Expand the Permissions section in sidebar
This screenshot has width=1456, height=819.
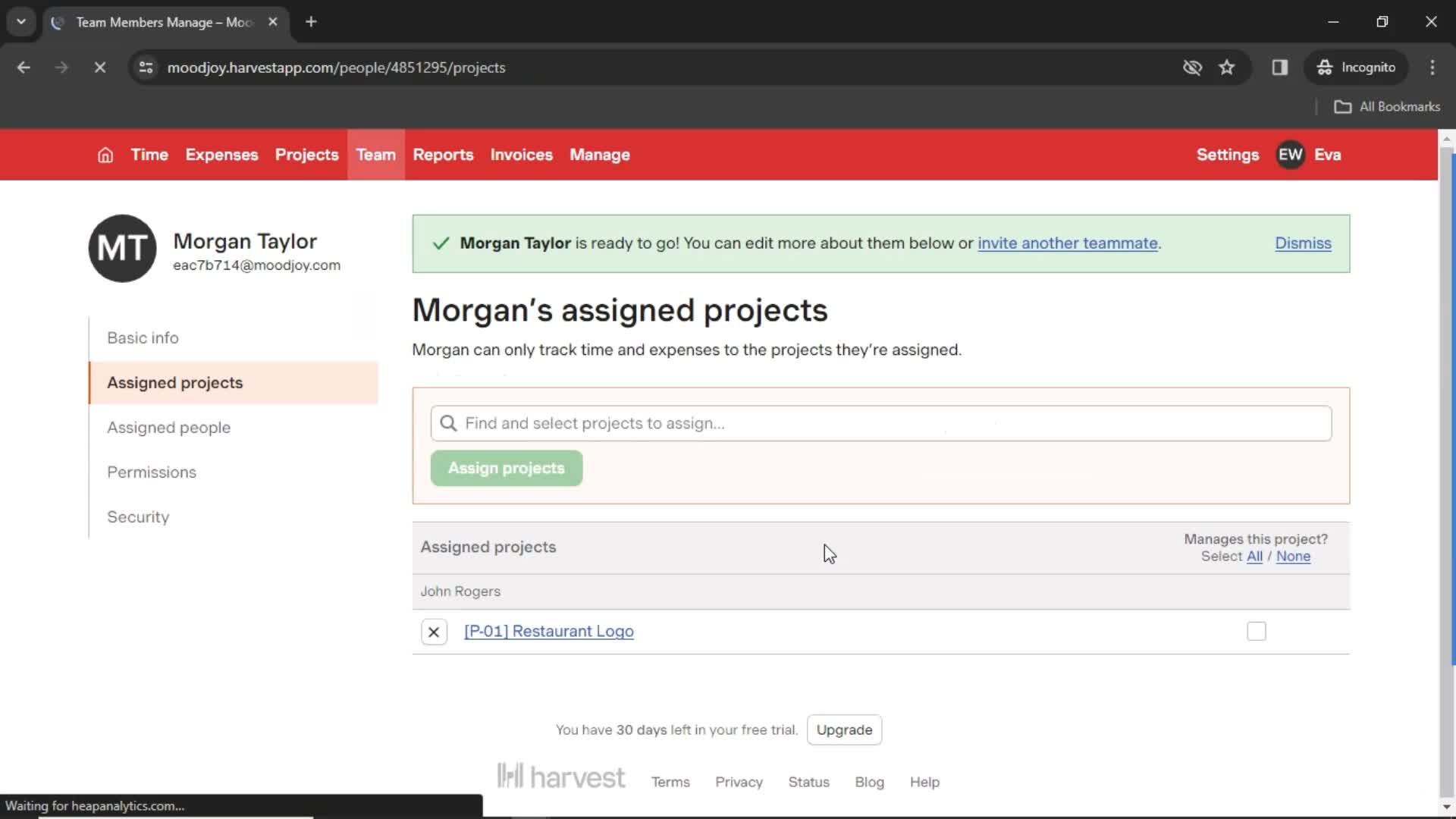coord(151,471)
